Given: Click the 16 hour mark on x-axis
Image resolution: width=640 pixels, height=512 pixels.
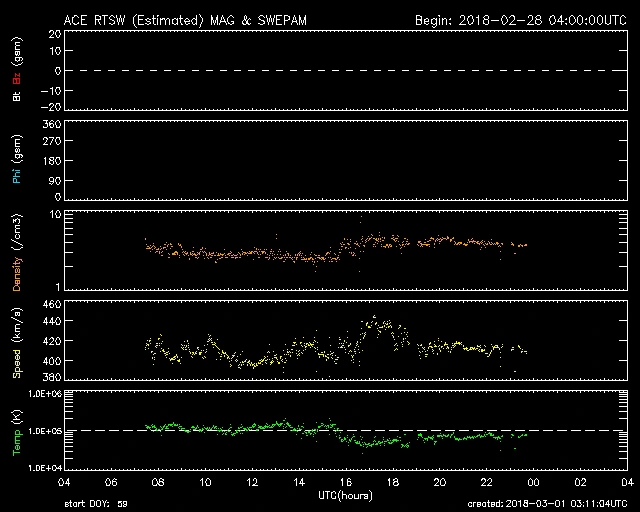Looking at the screenshot, I should [346, 482].
